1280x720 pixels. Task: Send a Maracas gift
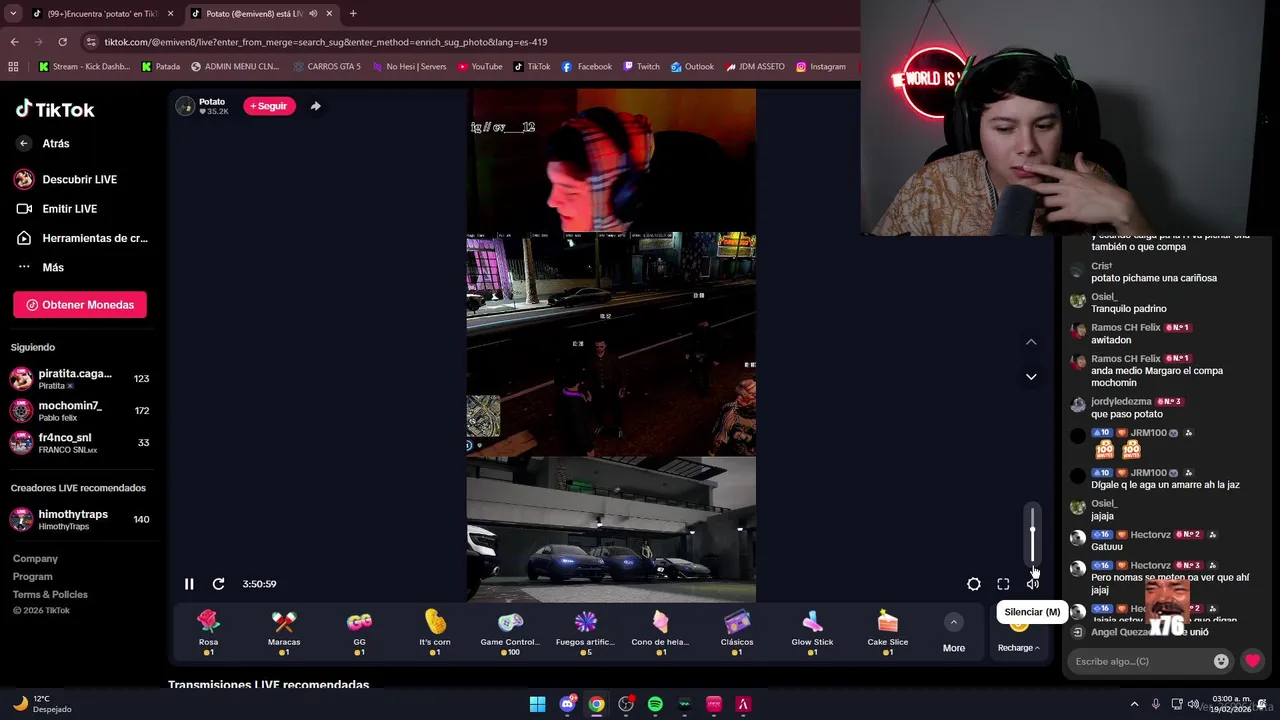point(284,632)
